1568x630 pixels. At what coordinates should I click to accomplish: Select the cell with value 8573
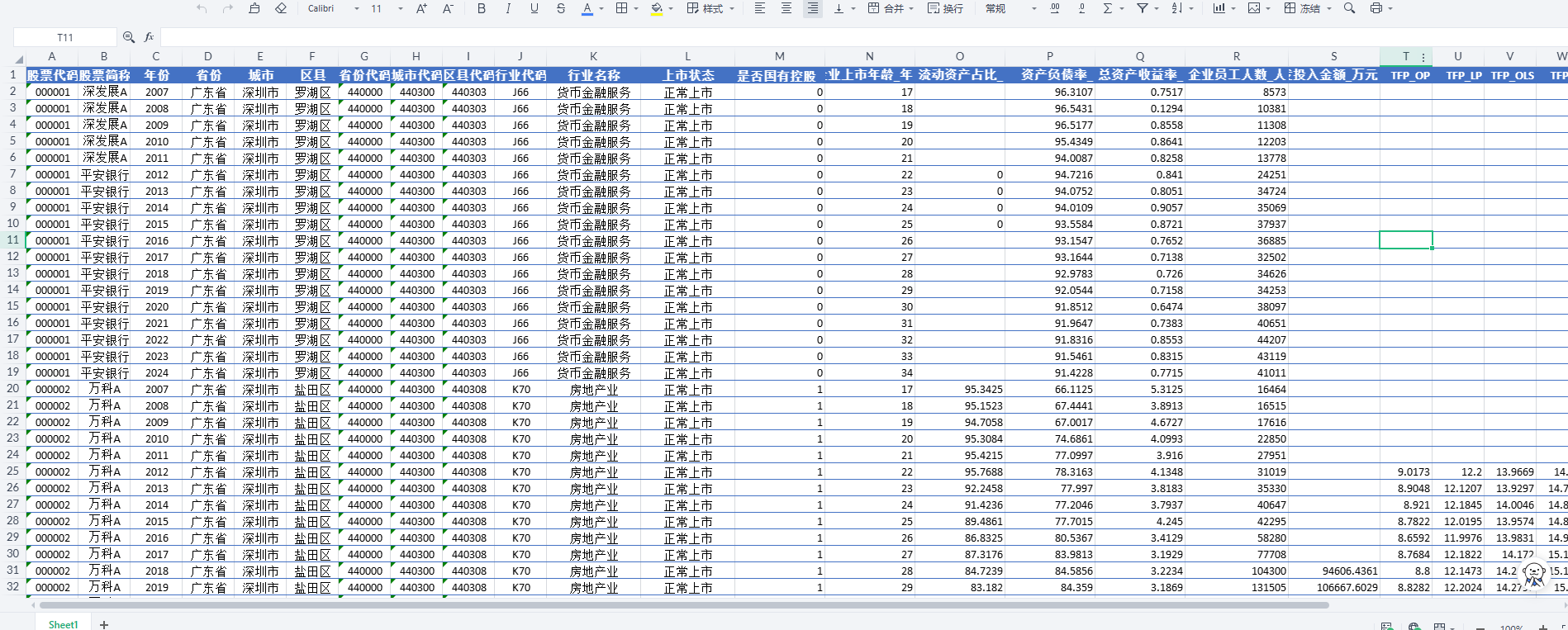(1237, 92)
